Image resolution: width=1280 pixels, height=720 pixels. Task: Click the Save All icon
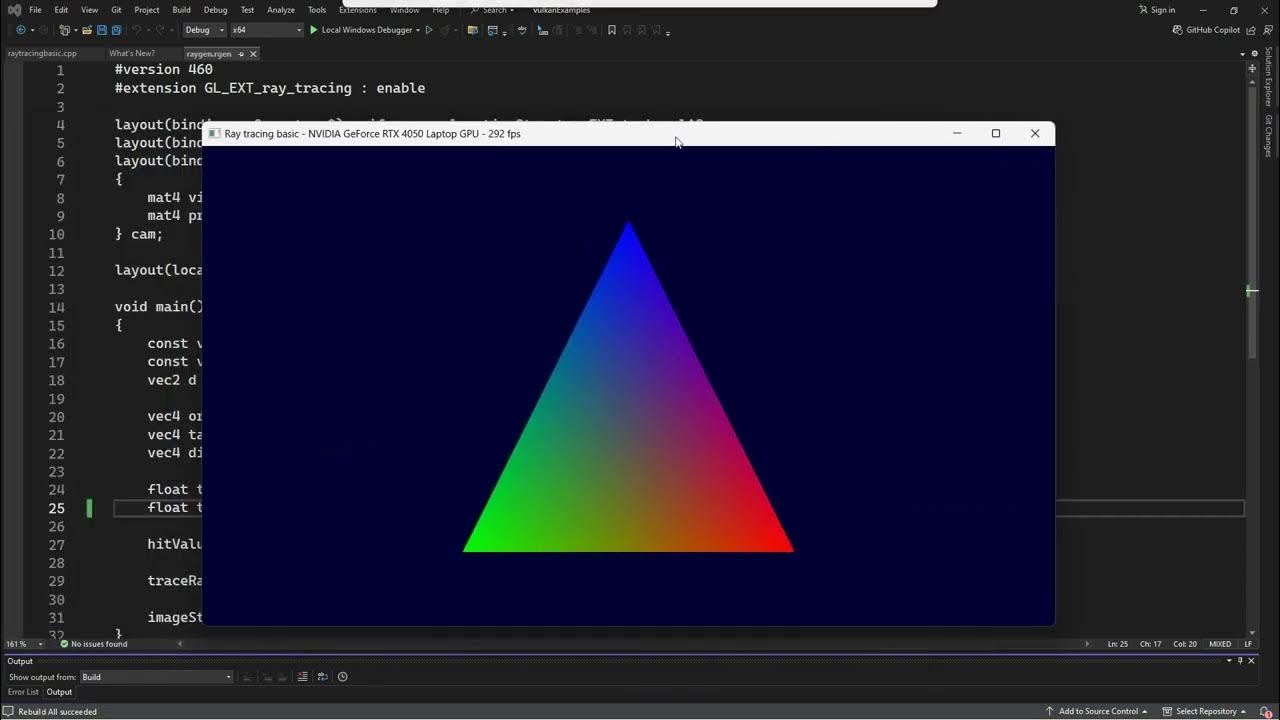pos(116,30)
